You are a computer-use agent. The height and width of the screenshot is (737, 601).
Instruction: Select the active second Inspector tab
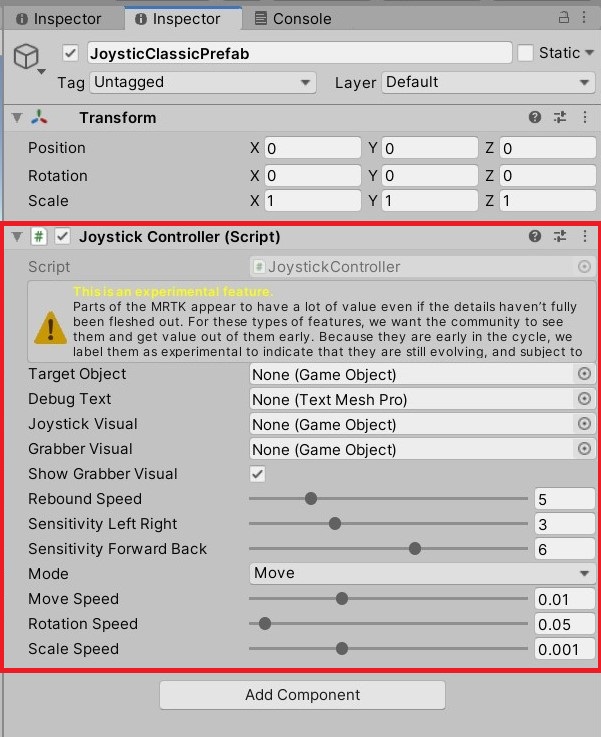[183, 19]
